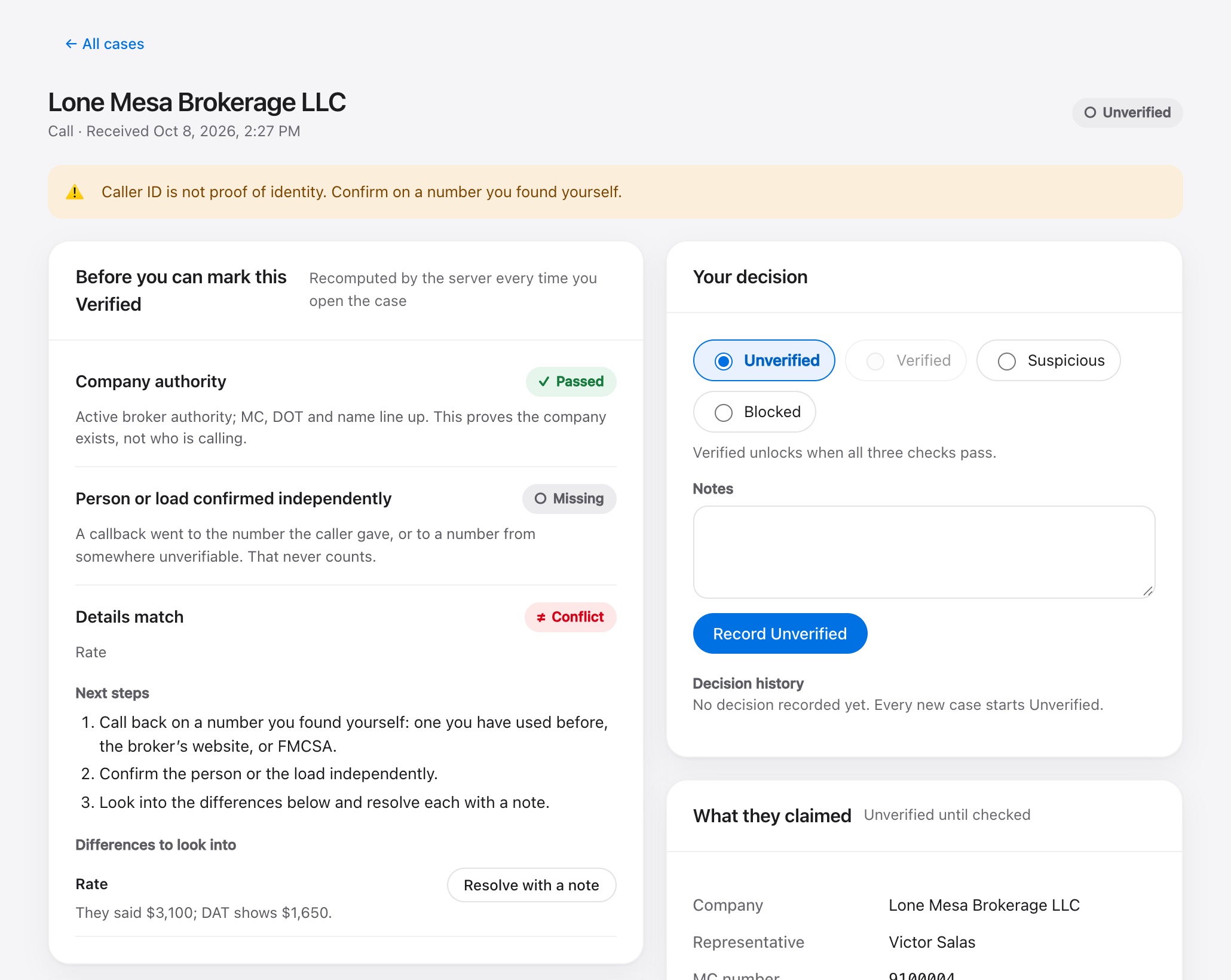Click the Victor Salas representative value
The width and height of the screenshot is (1231, 980).
932,942
